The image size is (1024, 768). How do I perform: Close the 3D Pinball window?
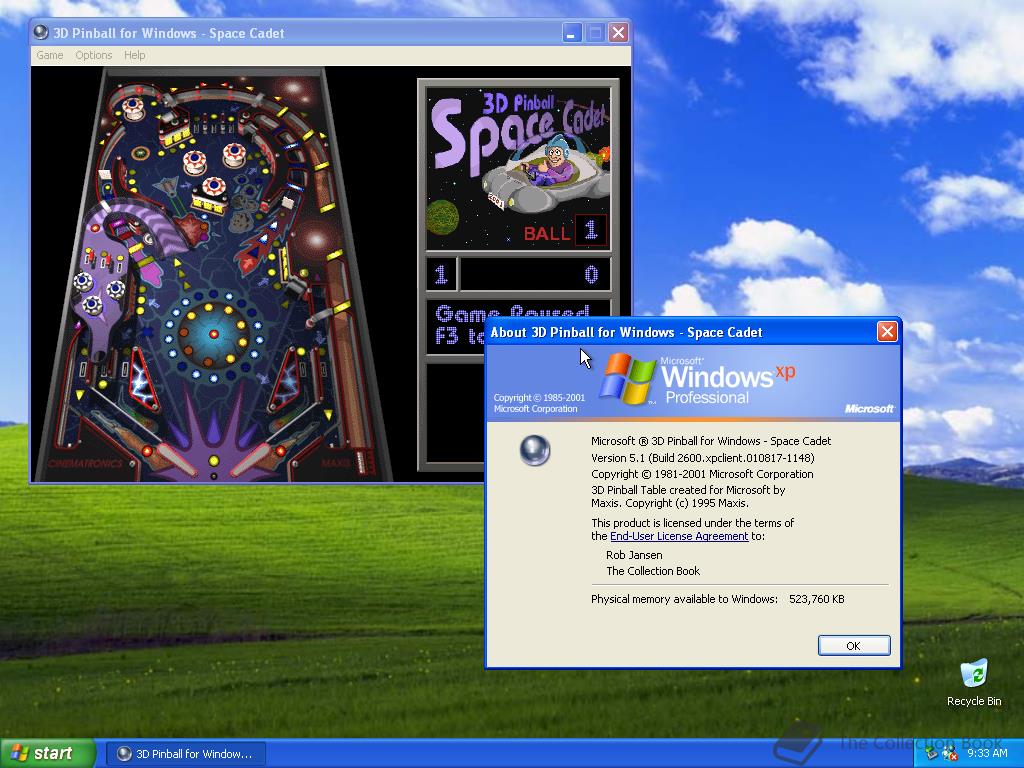coord(618,33)
